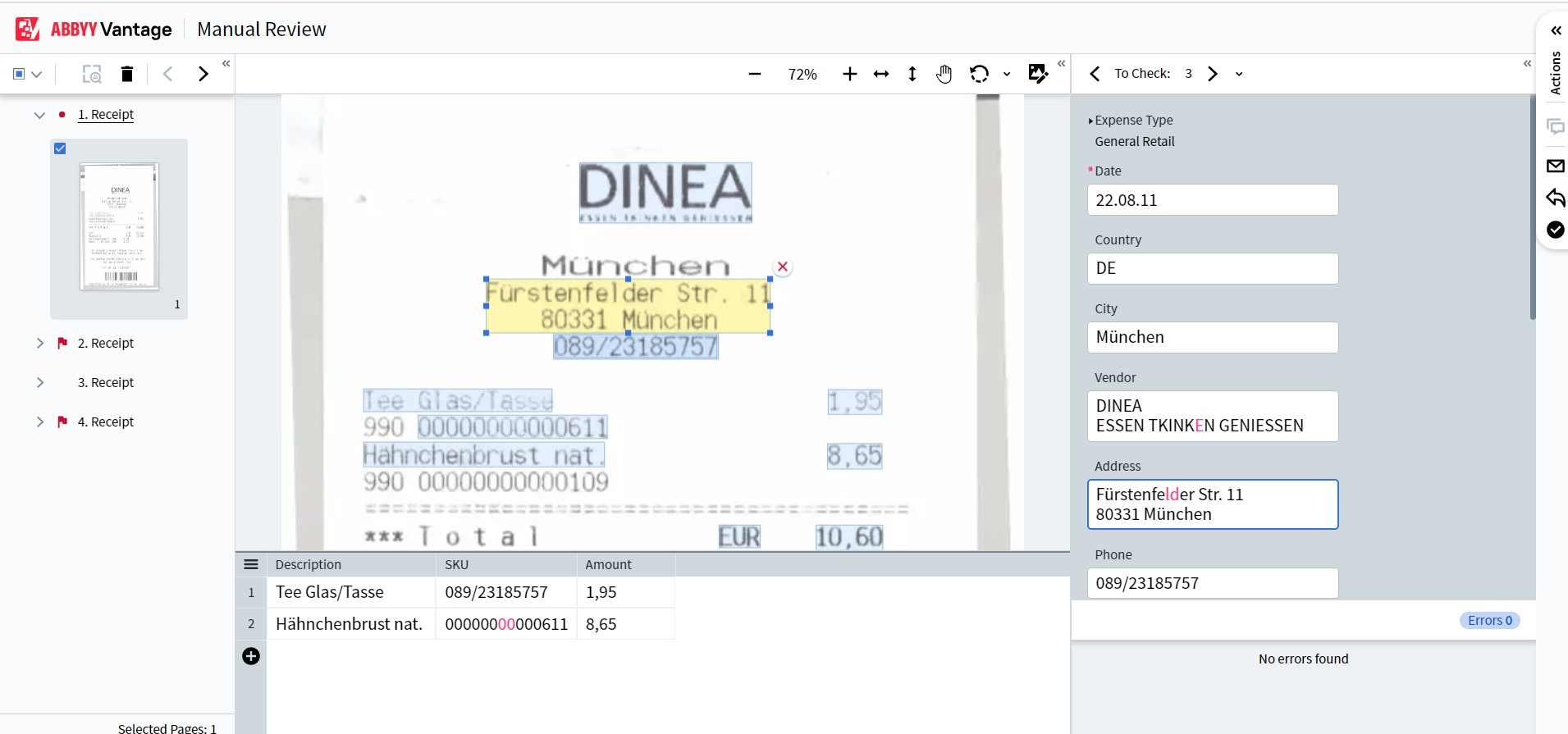Screen dimensions: 1568x734
Task: Go to previous page arrow in thumbnails toolbar
Action: 168,74
